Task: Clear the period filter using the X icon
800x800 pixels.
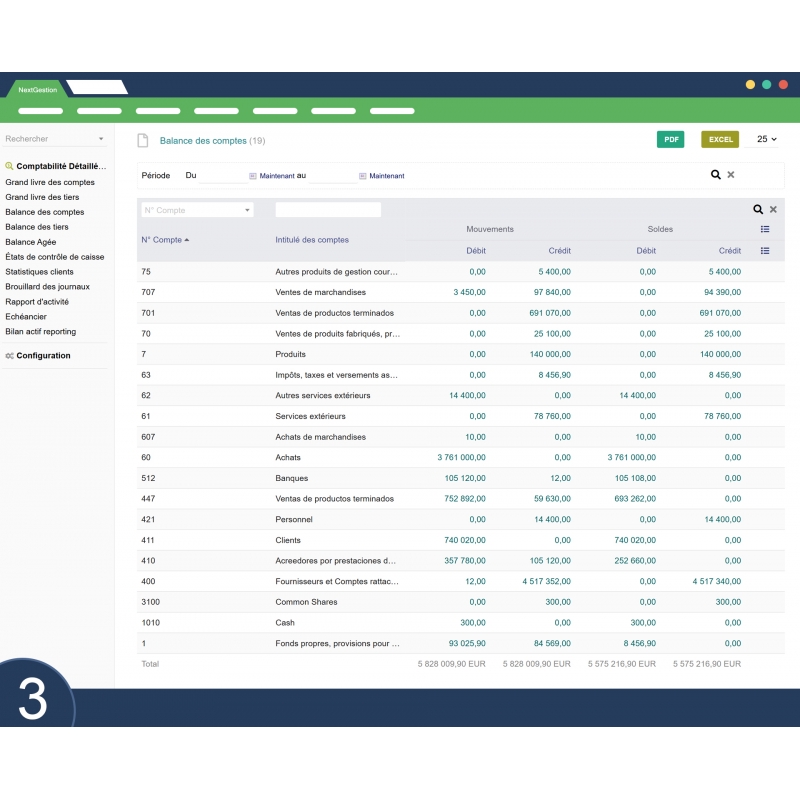Action: [731, 176]
